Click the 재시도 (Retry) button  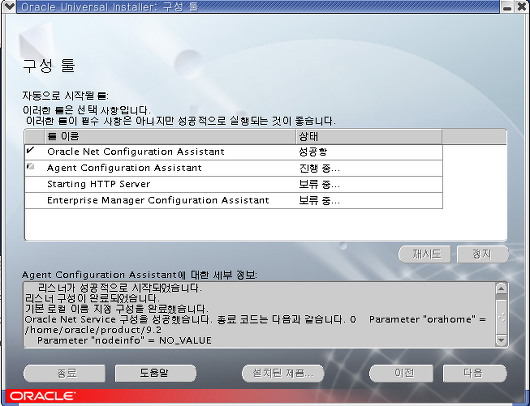pos(425,254)
